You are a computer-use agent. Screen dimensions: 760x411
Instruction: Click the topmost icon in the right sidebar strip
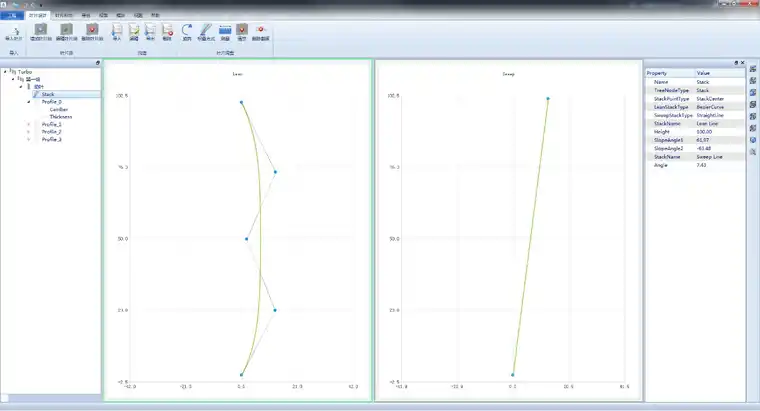point(753,69)
